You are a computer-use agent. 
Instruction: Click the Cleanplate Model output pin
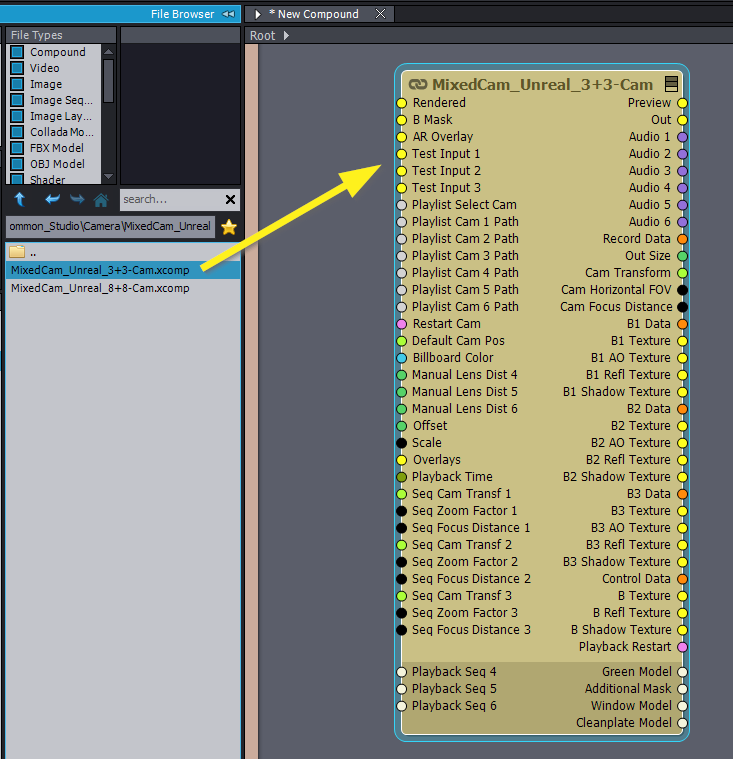682,723
